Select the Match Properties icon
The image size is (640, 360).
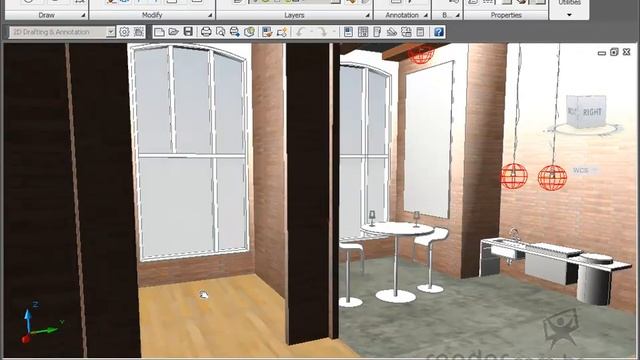(267, 32)
